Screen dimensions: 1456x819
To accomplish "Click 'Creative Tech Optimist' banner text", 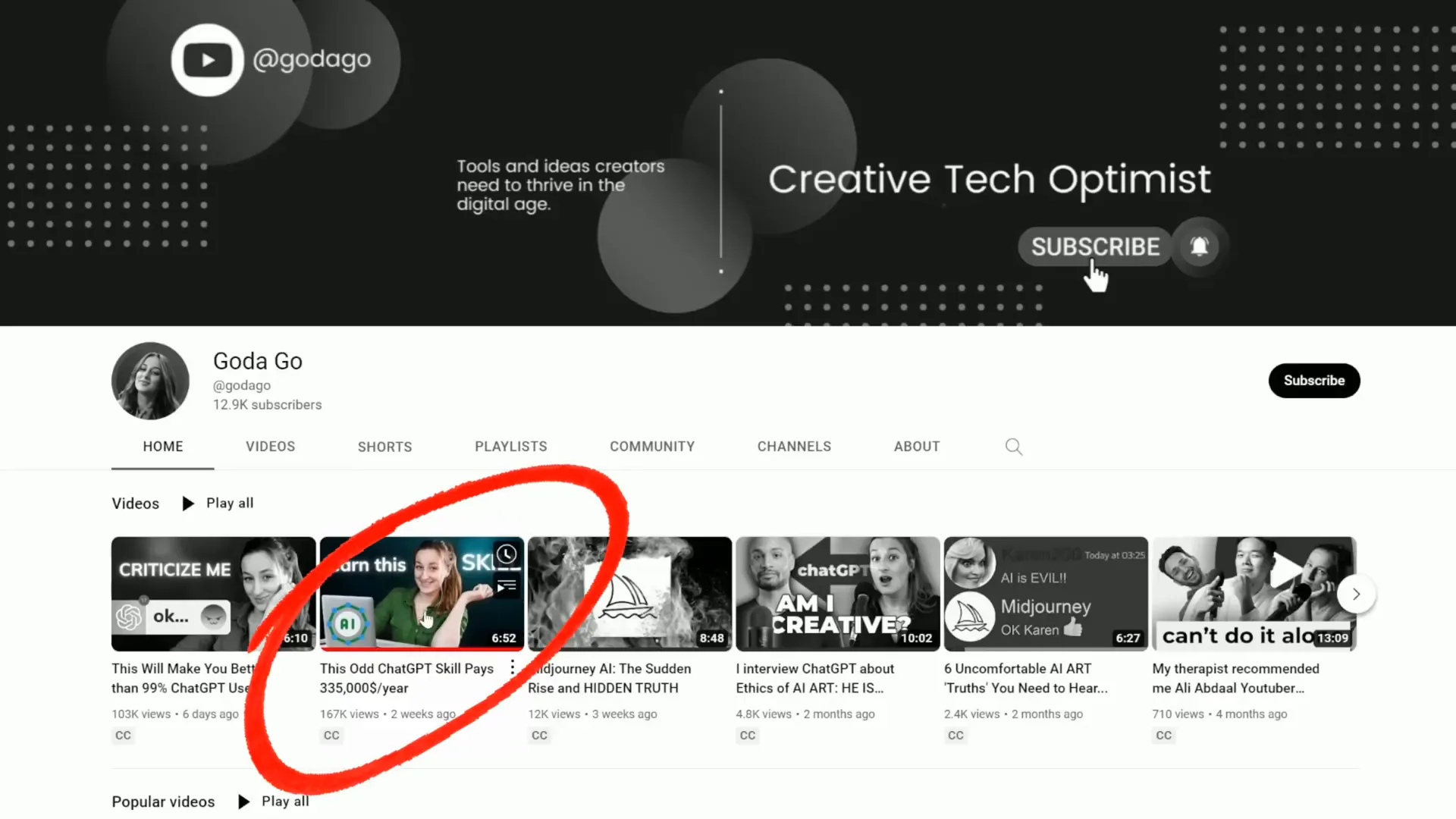I will (990, 180).
